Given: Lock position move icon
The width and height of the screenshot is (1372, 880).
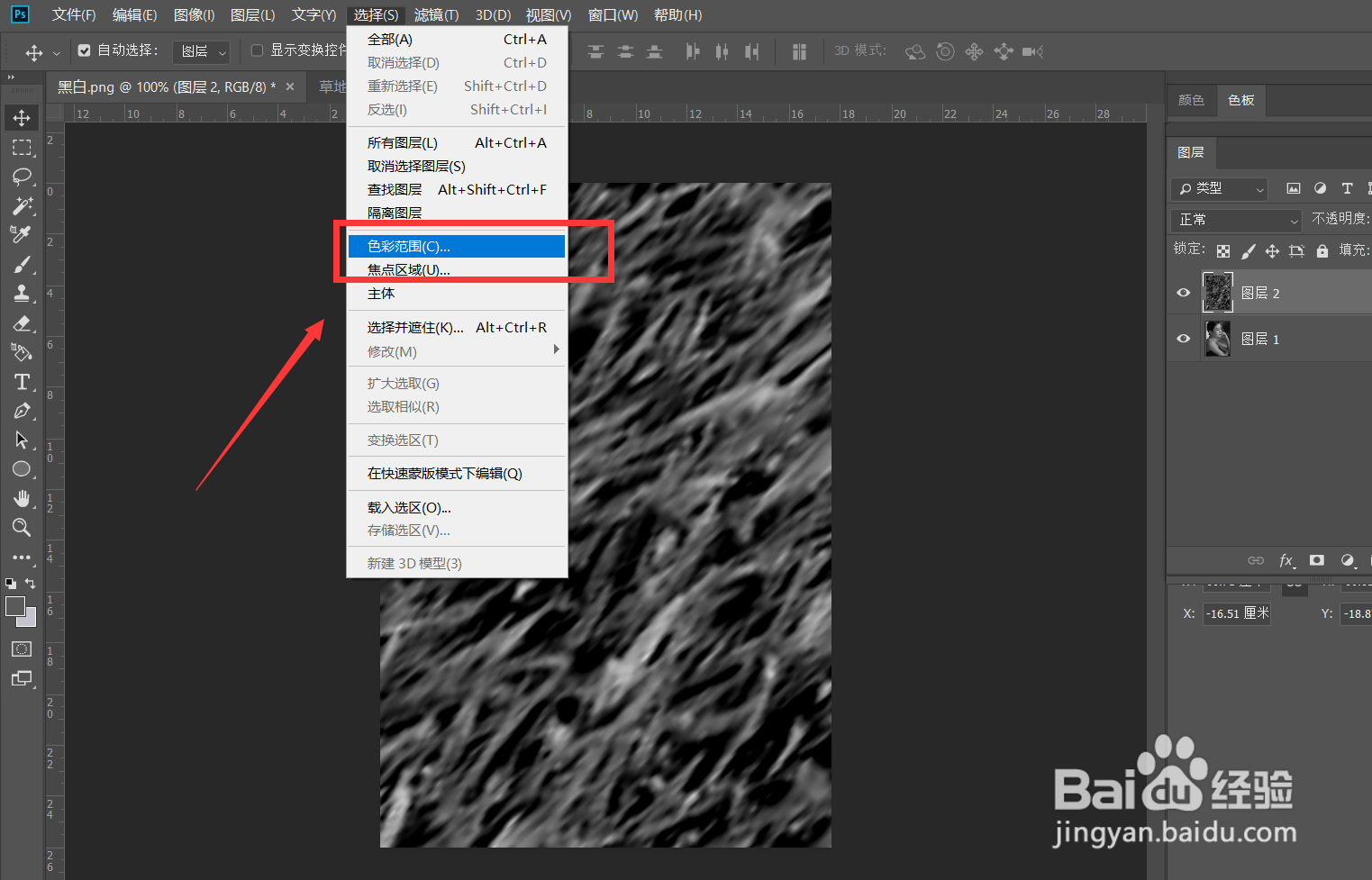Looking at the screenshot, I should 1272,251.
